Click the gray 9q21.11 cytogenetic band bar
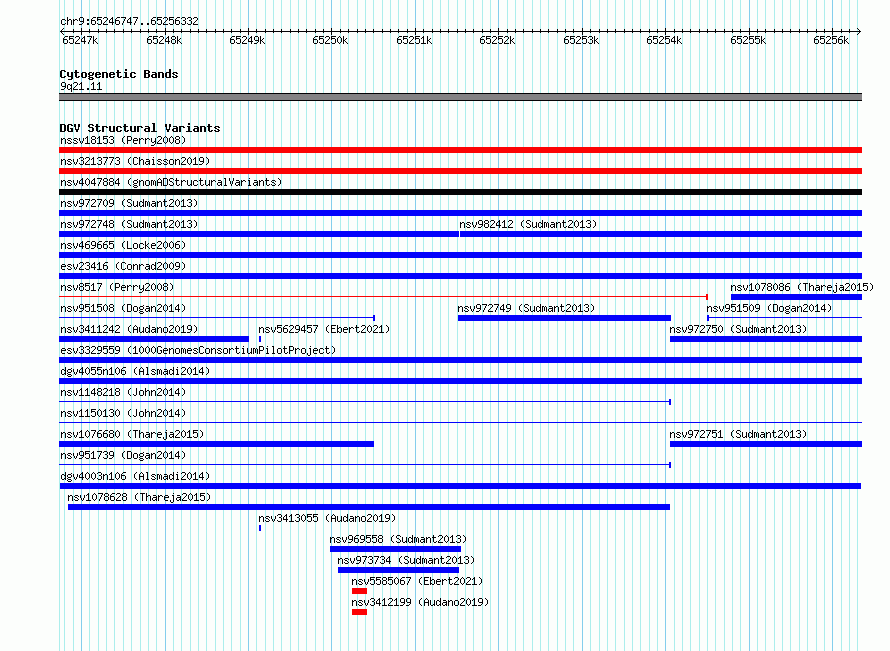The width and height of the screenshot is (890, 651). pyautogui.click(x=460, y=97)
